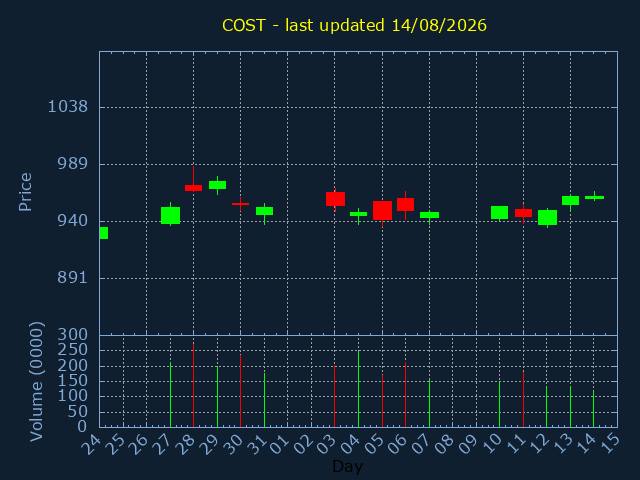The image size is (640, 480).
Task: Select the green candlestick for day 07
Action: [x=429, y=215]
